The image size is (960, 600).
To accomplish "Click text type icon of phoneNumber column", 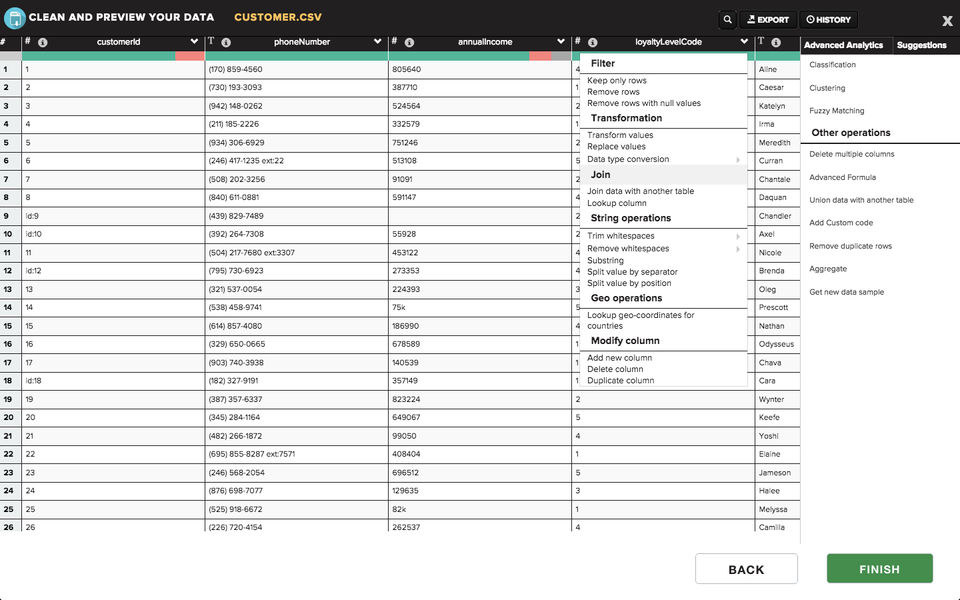I will tap(211, 41).
